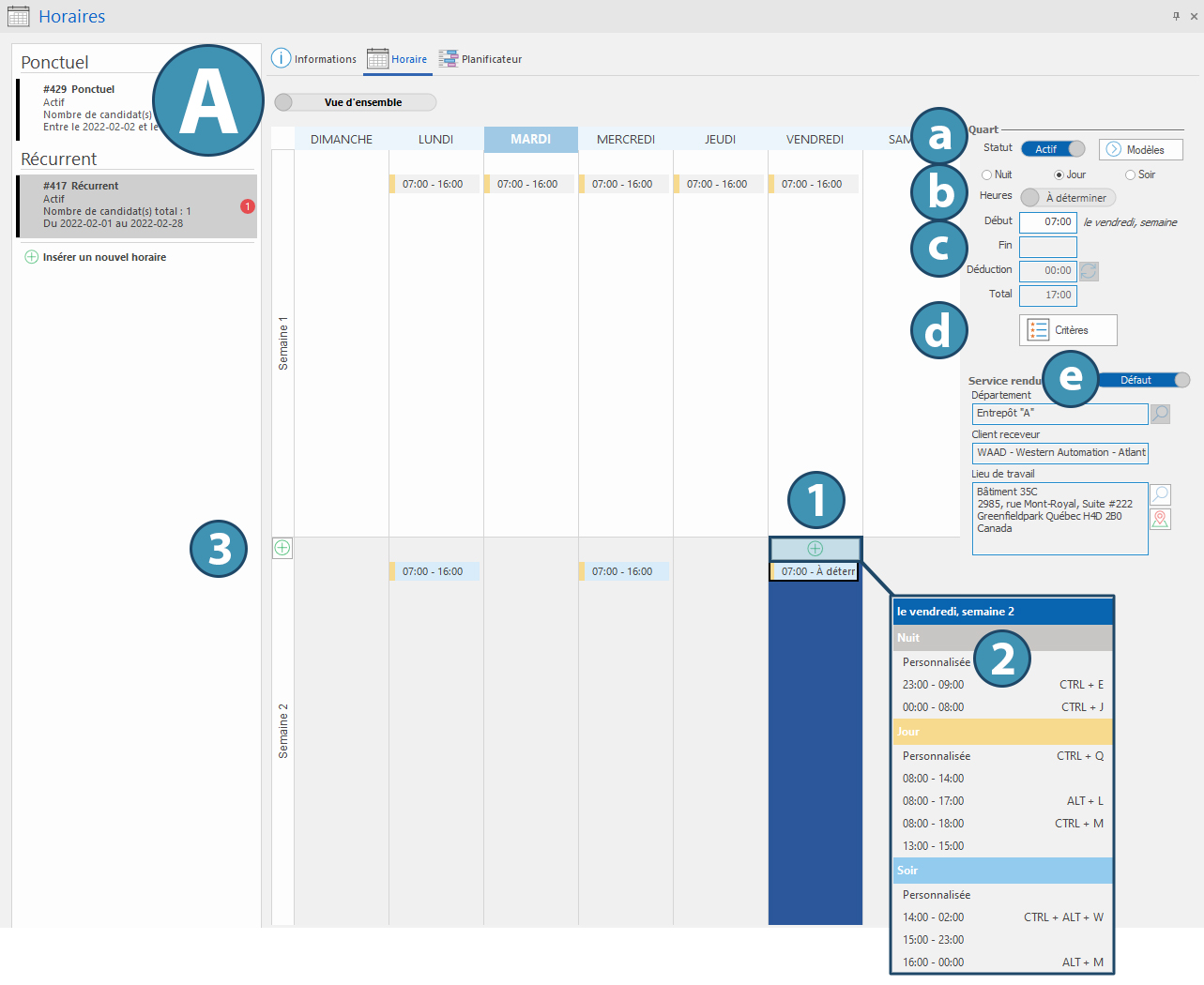Select the Nuit radio button
The width and height of the screenshot is (1204, 985).
pos(987,175)
